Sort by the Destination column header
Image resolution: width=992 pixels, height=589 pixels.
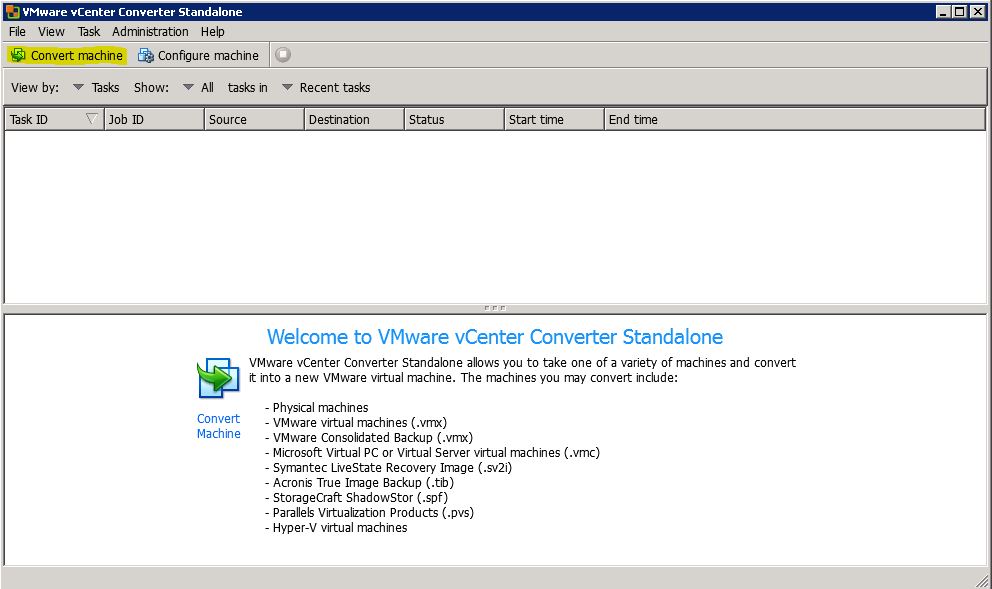click(354, 119)
